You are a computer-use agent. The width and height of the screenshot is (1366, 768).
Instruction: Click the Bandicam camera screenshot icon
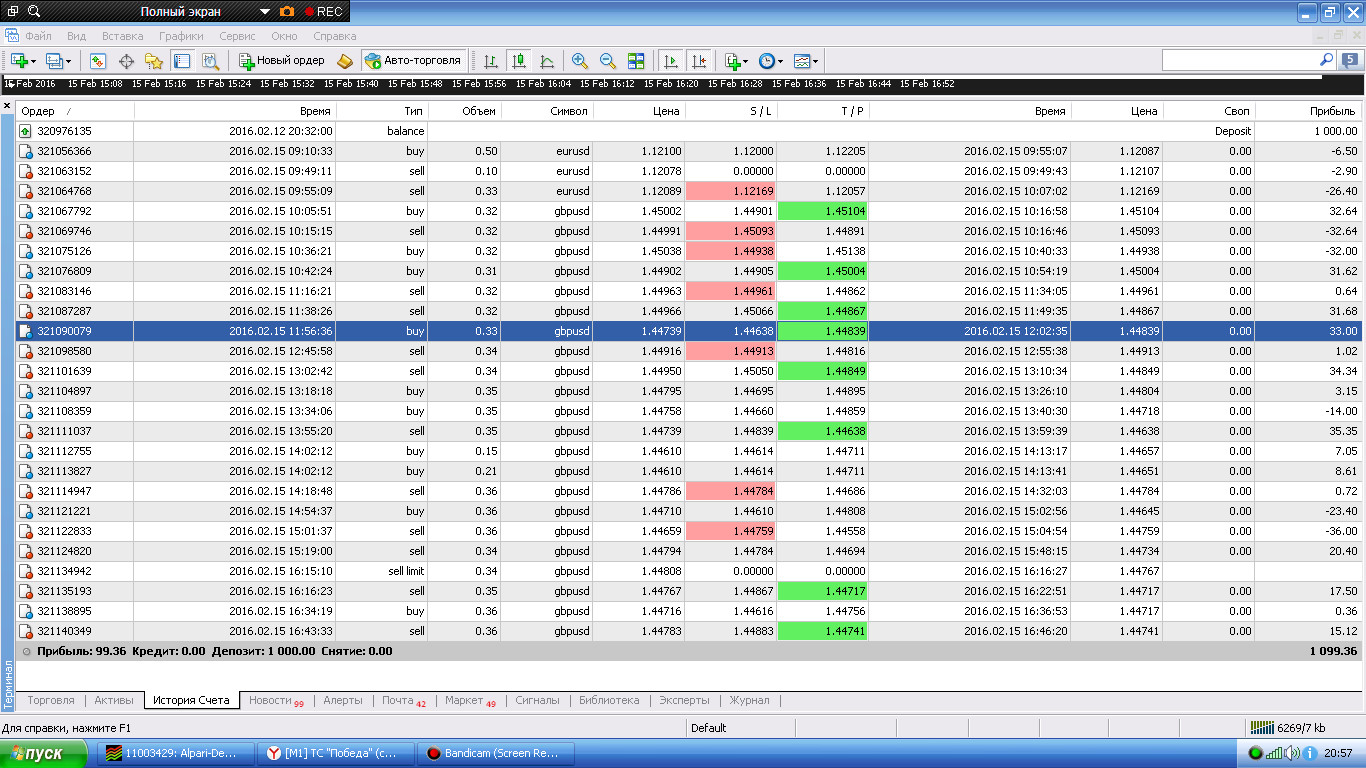coord(287,12)
